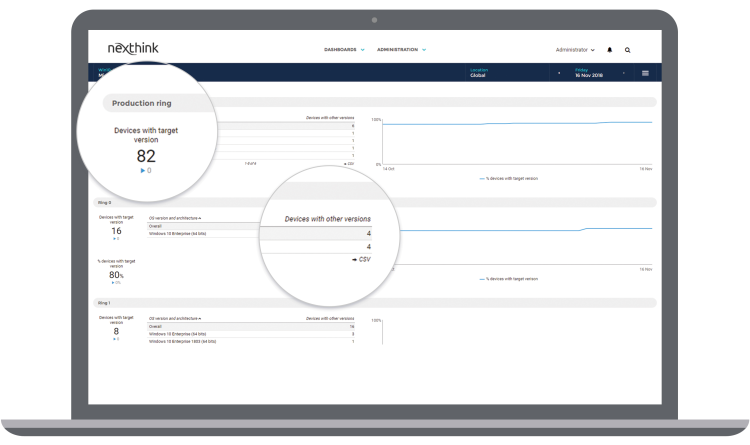
Task: Click the Ring 1 section header
Action: [105, 302]
